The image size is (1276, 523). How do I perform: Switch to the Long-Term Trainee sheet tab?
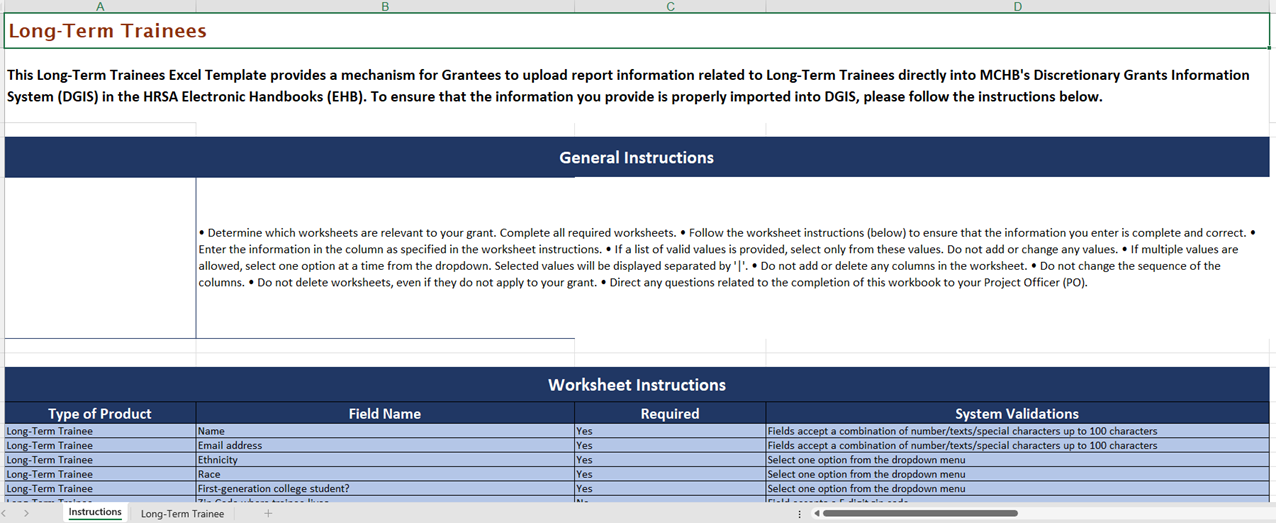pos(182,513)
